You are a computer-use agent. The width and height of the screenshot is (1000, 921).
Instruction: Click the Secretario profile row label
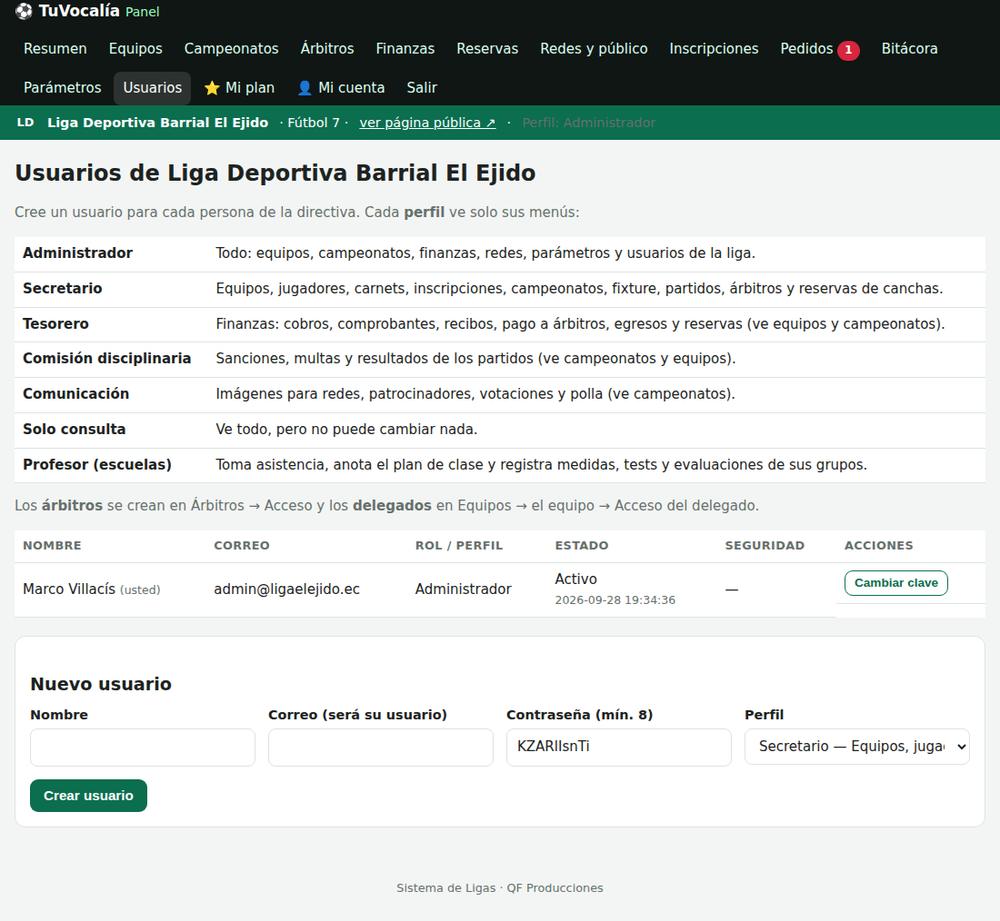point(62,288)
